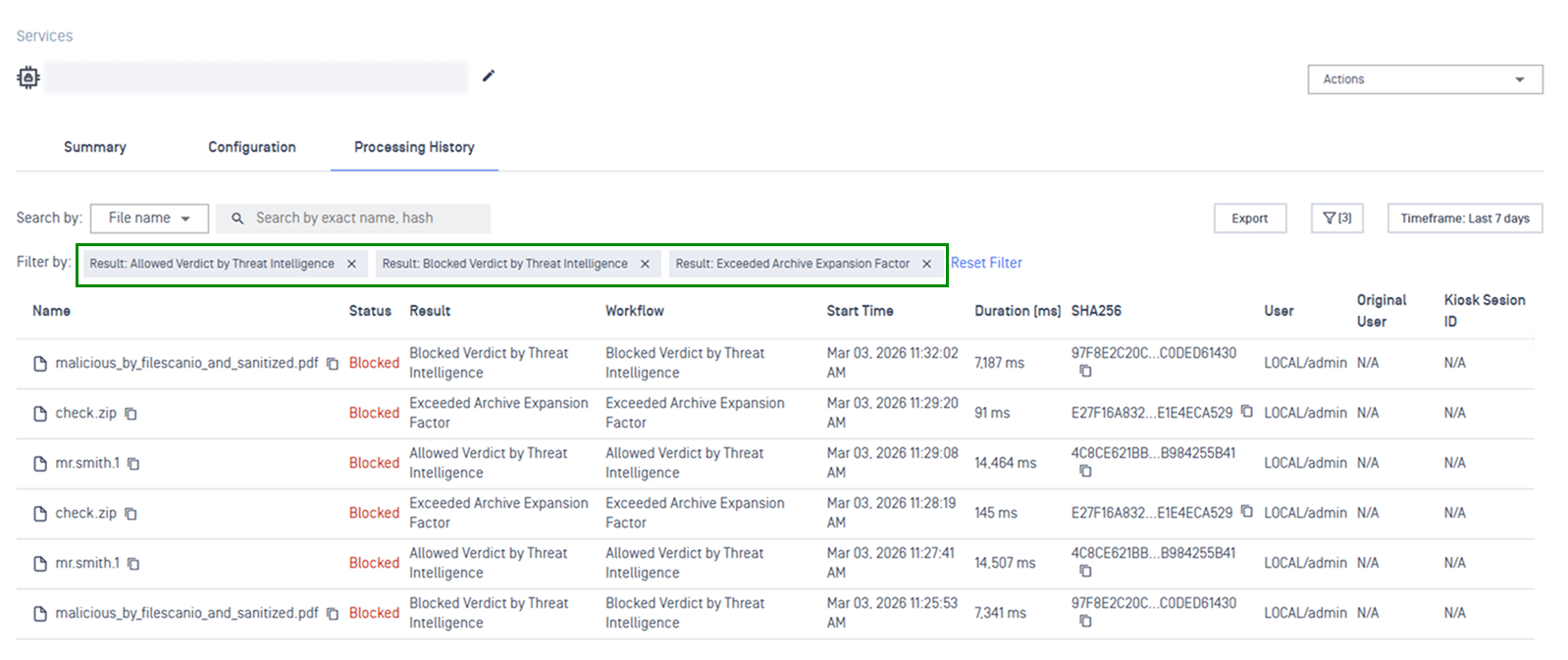Copy SHA256 hash of the 7,187 ms row
Viewport: 1568px width, 660px height.
click(x=1085, y=372)
